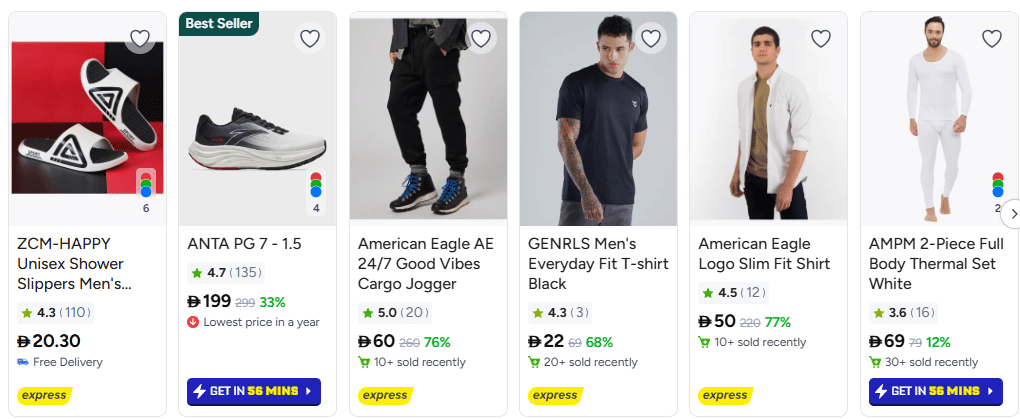Click the Best Seller badge on ANTA shoe

pos(219,23)
